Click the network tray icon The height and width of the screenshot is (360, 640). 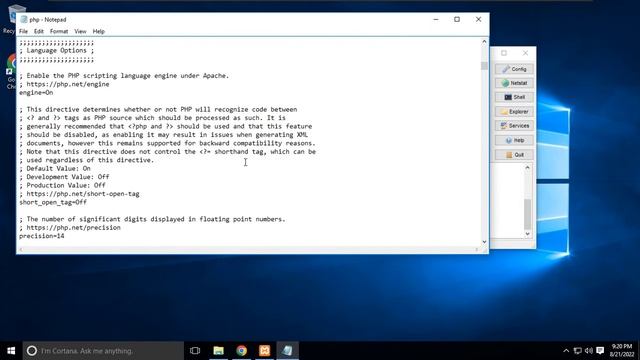578,351
